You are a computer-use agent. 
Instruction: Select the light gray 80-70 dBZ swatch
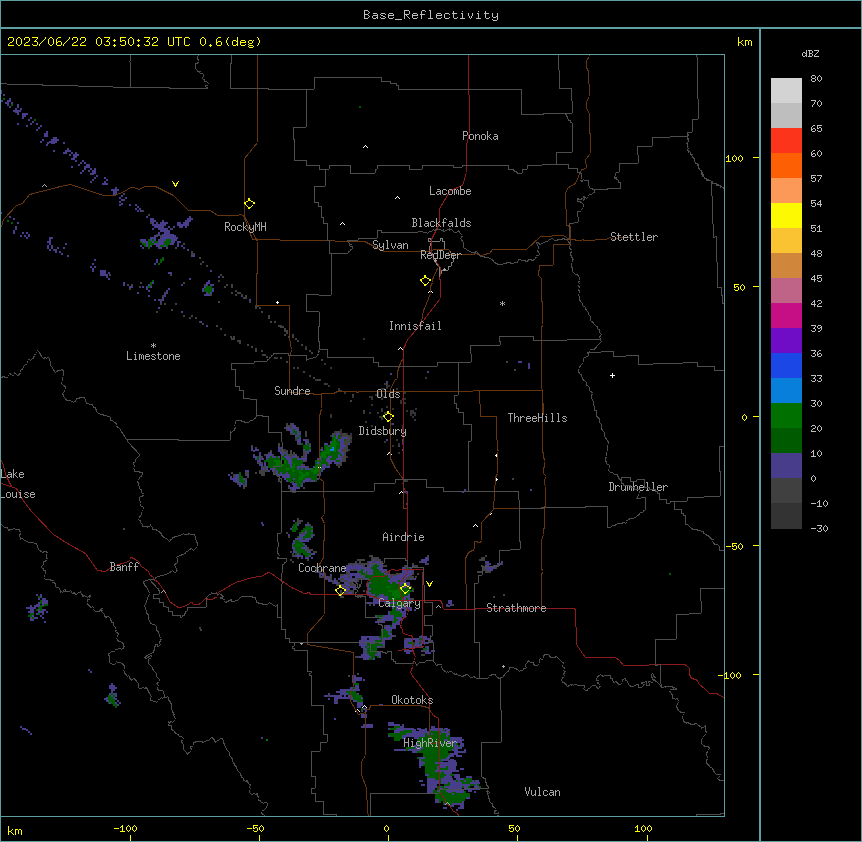(x=786, y=91)
